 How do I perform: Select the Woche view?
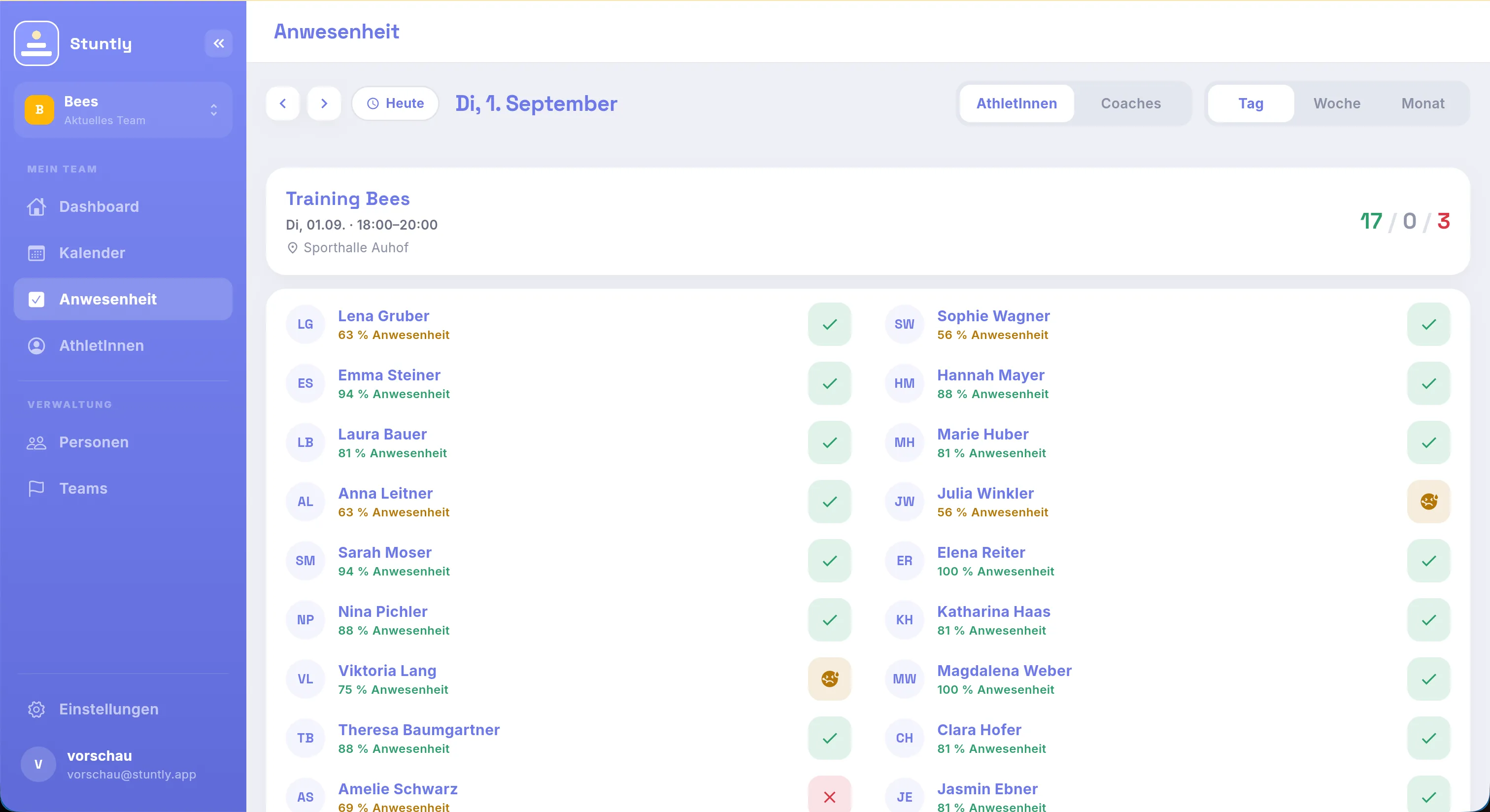(1337, 103)
